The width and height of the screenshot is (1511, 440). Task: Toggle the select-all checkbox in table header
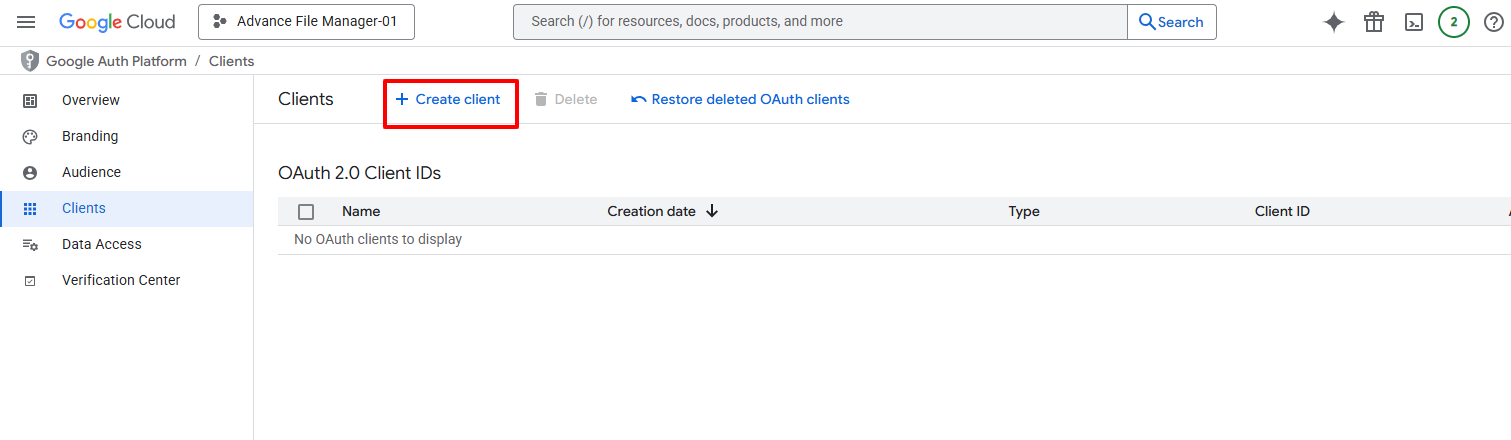pos(306,211)
